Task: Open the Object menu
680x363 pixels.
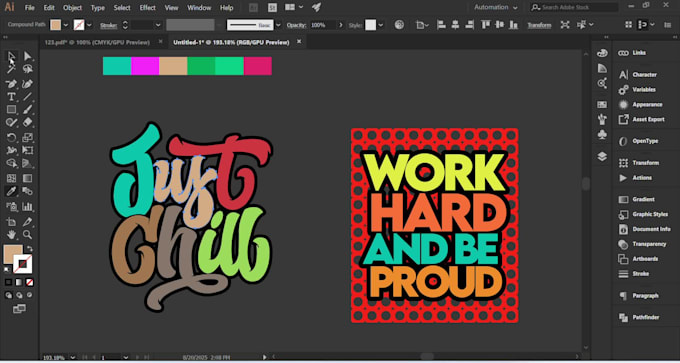Action: click(x=72, y=8)
